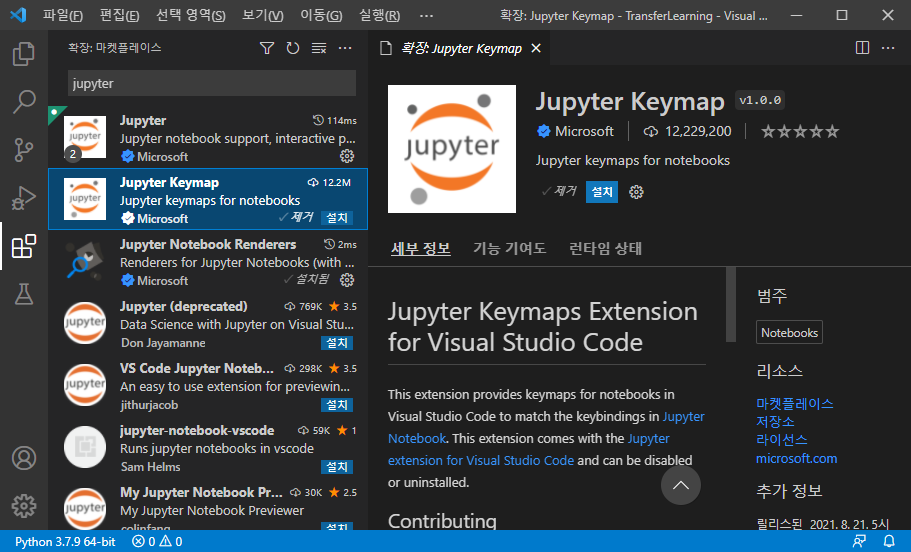Viewport: 911px width, 552px height.
Task: Switch to the 런타임 상태 tab
Action: (x=605, y=248)
